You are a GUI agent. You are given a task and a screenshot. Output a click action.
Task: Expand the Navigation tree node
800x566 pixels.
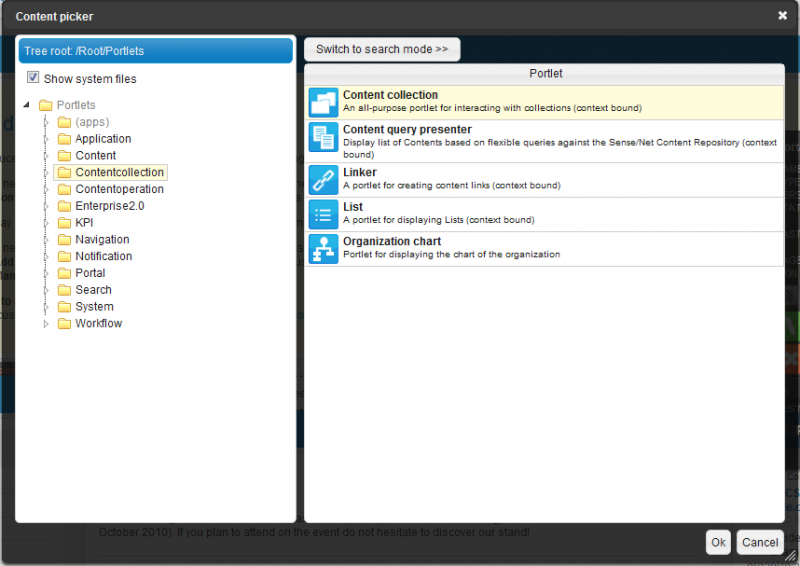pos(46,239)
